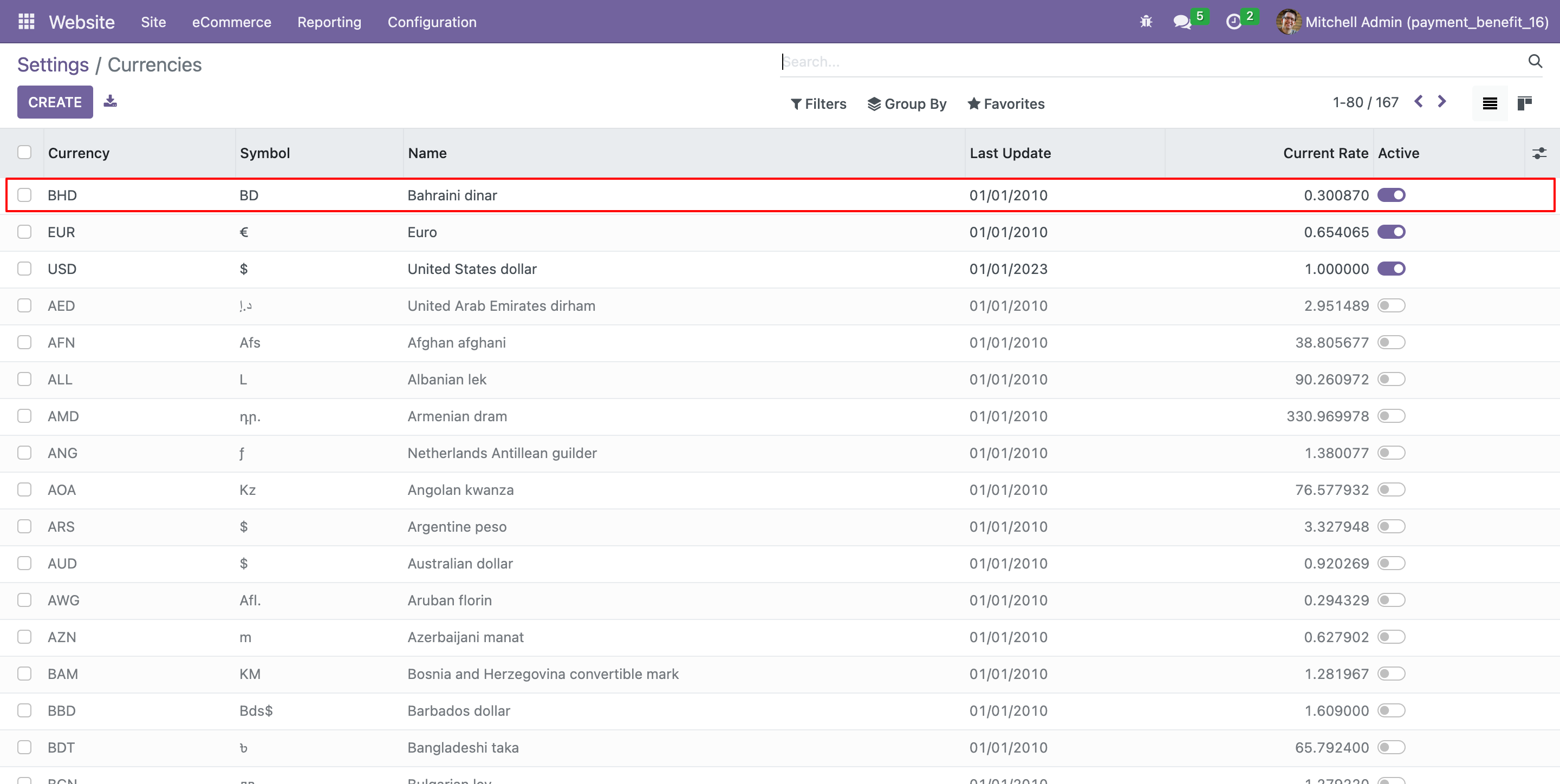The image size is (1560, 784).
Task: Open the Site menu
Action: (153, 22)
